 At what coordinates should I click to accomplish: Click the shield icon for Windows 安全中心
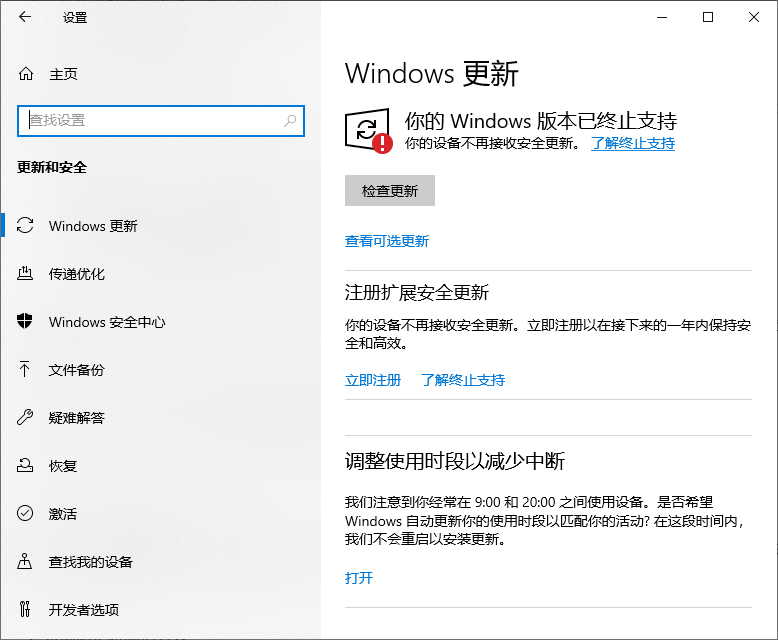pyautogui.click(x=25, y=321)
